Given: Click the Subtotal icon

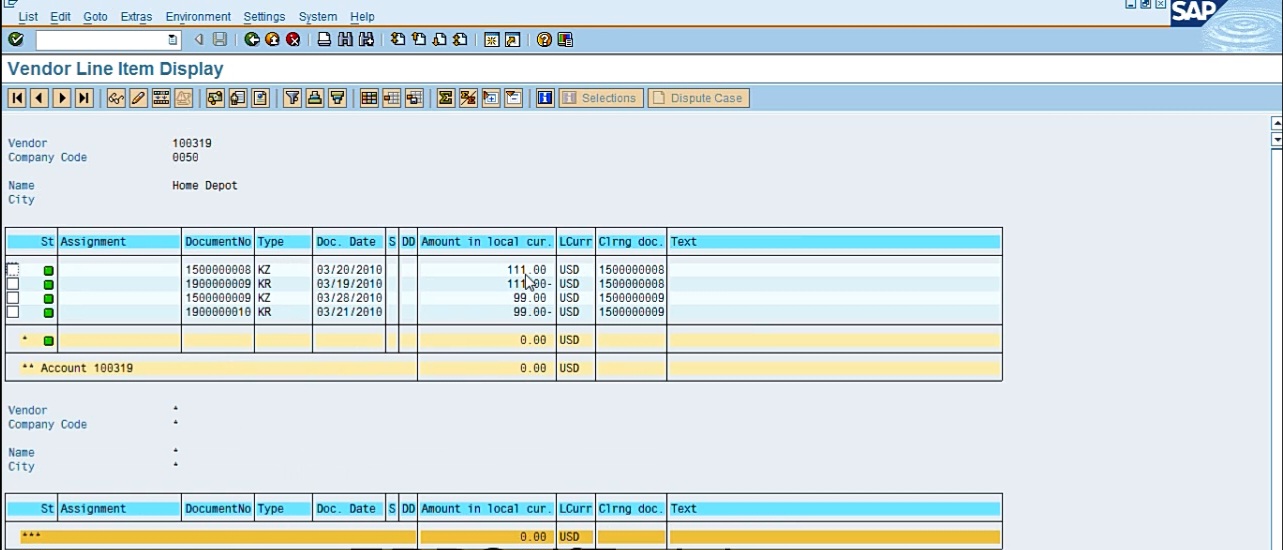Looking at the screenshot, I should click(x=468, y=98).
